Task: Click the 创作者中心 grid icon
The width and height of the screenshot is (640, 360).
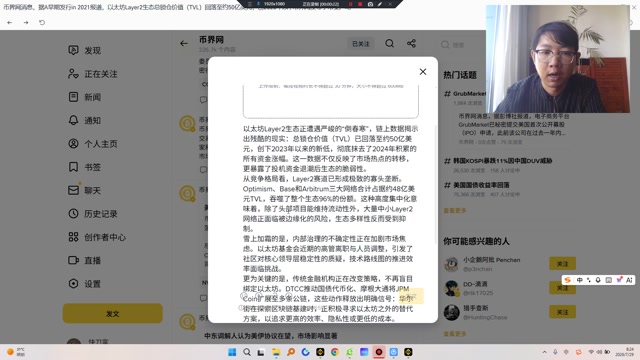Action: [73, 237]
